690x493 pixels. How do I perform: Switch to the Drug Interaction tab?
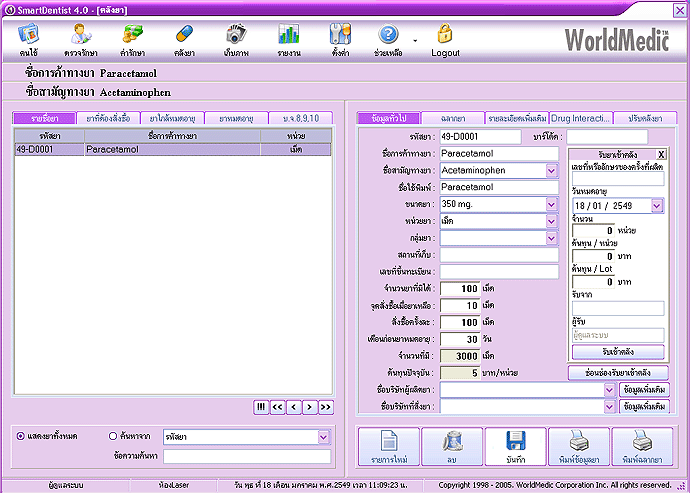581,118
